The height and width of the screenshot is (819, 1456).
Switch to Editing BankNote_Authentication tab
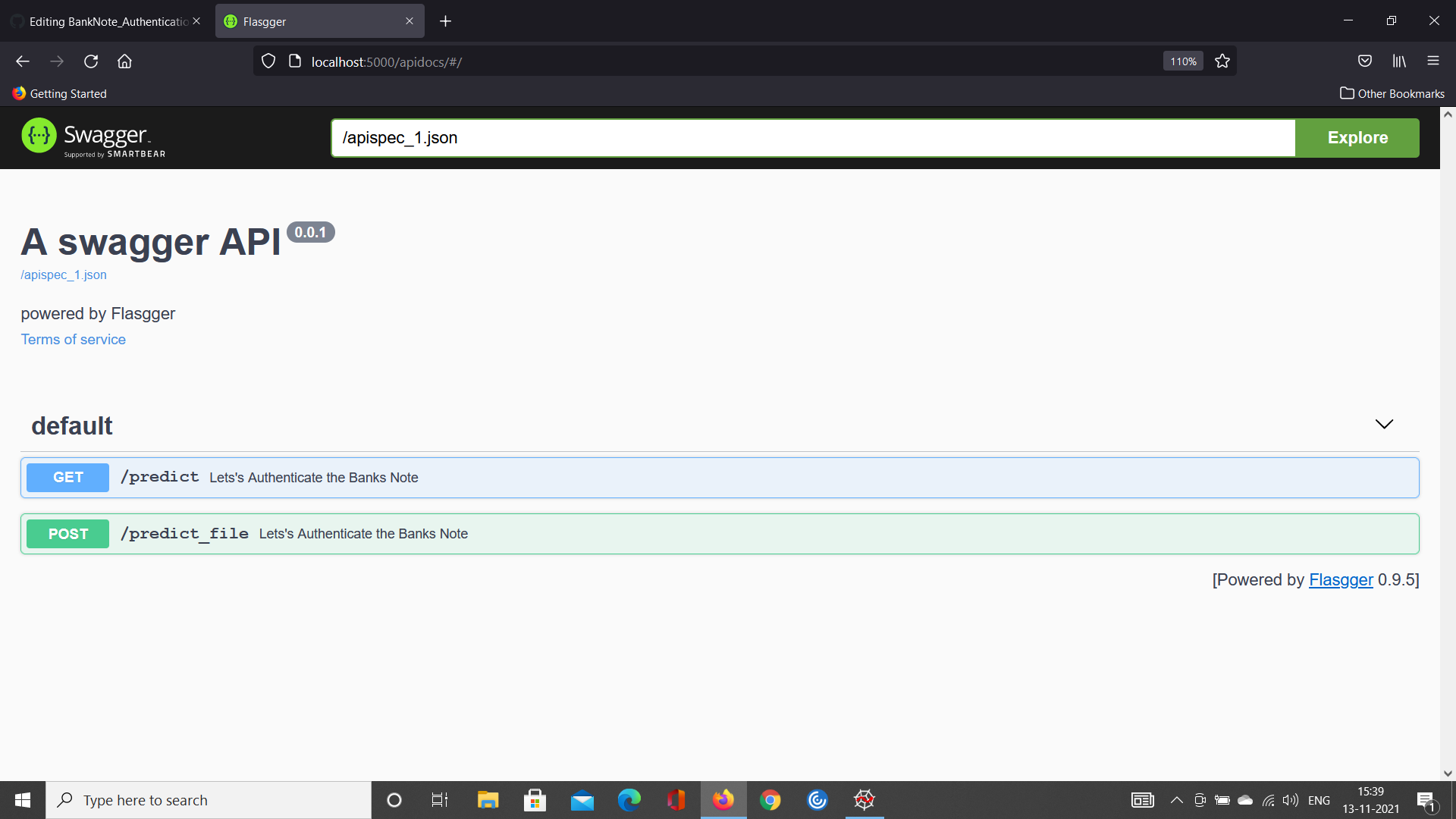(x=106, y=21)
